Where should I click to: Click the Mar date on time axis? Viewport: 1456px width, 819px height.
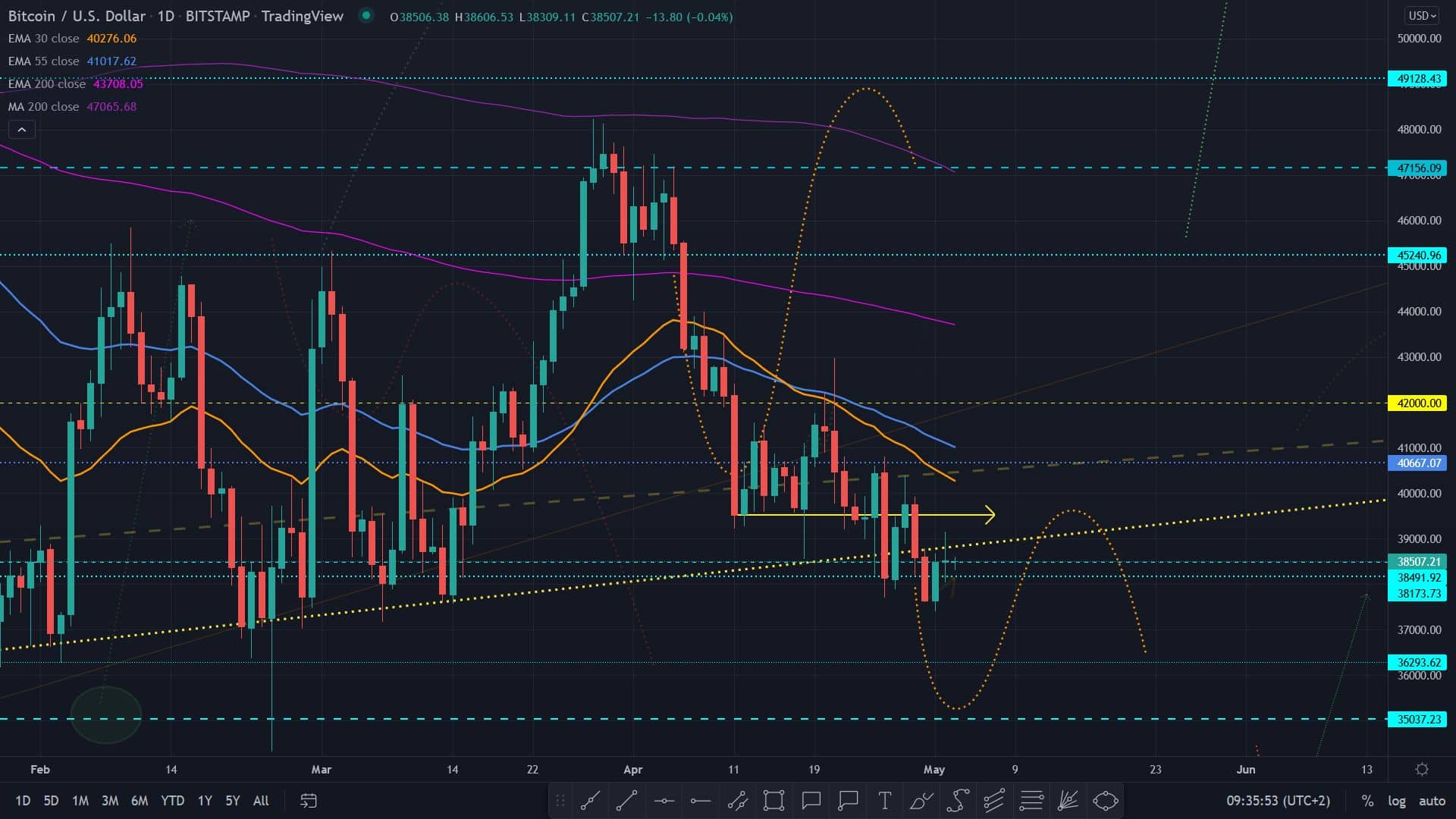[x=321, y=770]
